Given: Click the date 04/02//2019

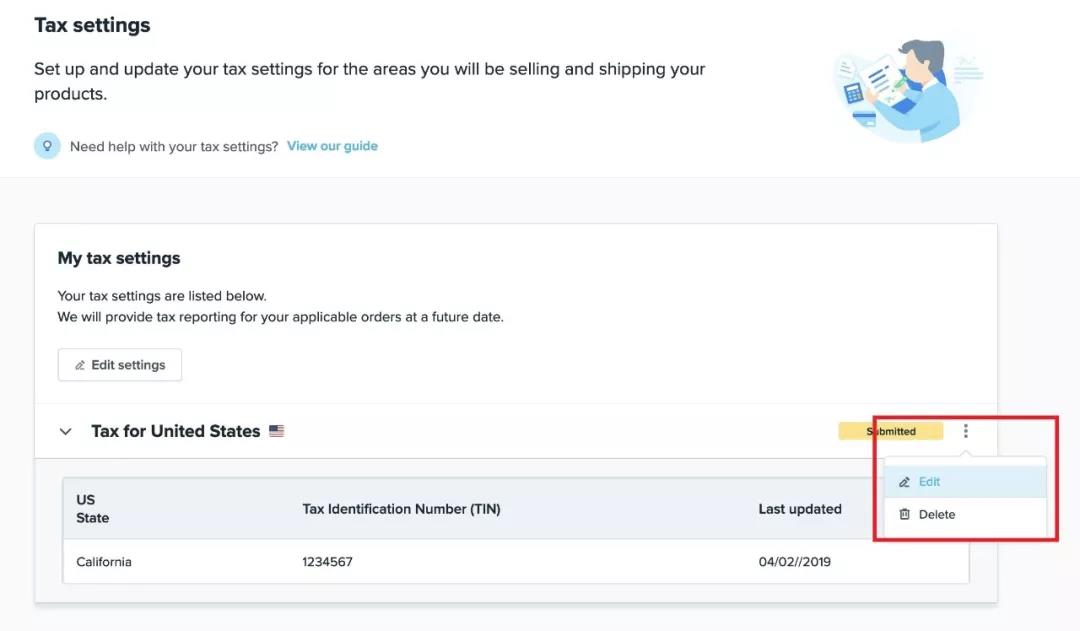Looking at the screenshot, I should point(794,562).
